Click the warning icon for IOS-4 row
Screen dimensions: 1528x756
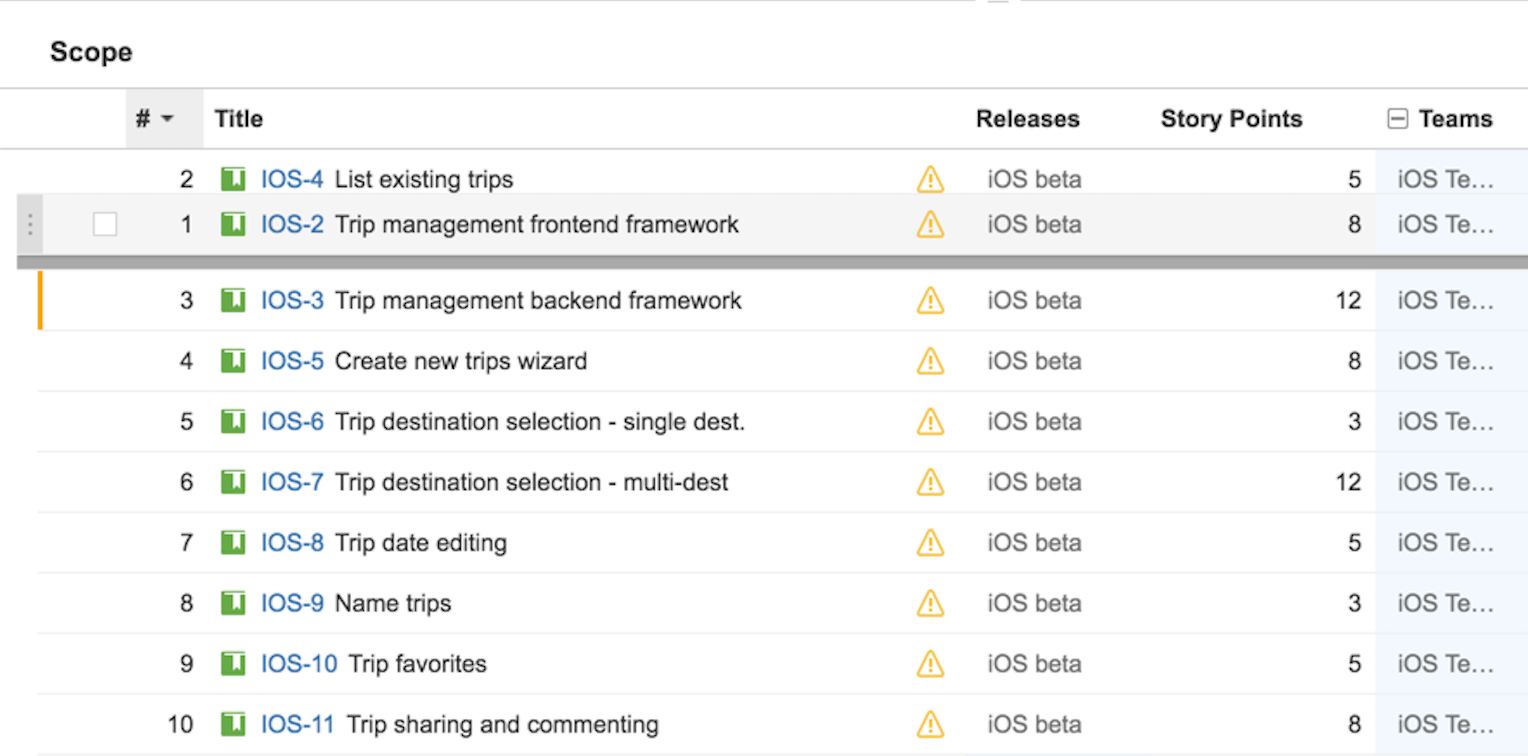coord(930,180)
